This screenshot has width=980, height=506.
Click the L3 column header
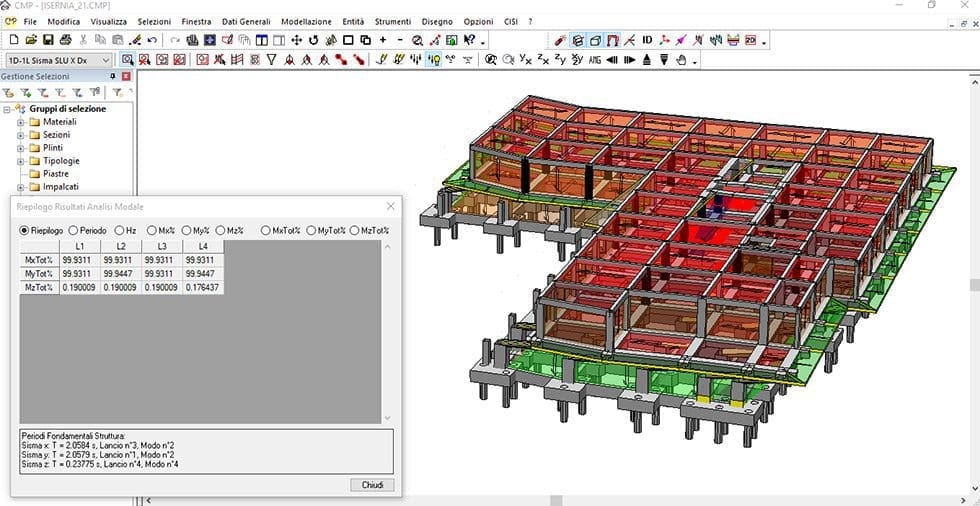(x=162, y=246)
